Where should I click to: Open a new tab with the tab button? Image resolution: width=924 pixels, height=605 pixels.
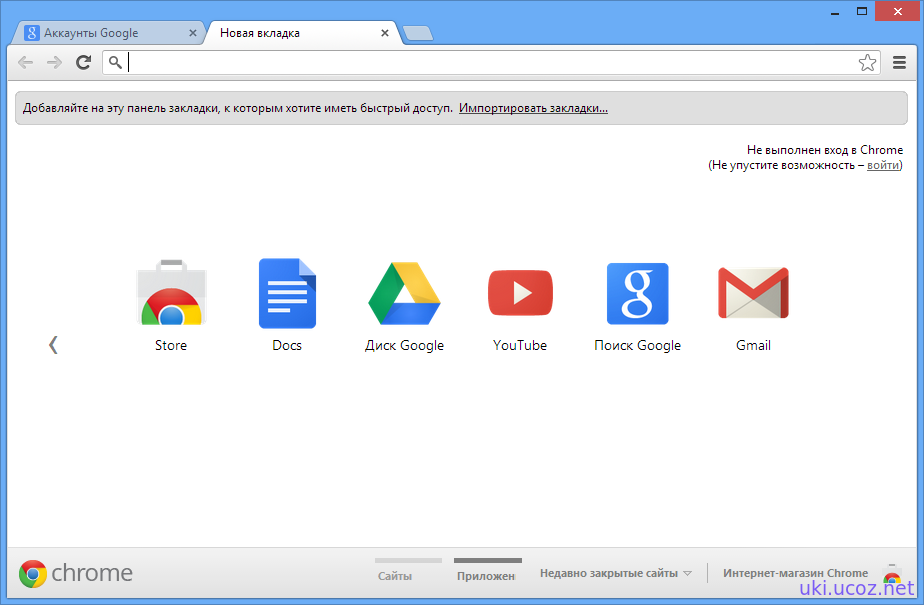[418, 33]
